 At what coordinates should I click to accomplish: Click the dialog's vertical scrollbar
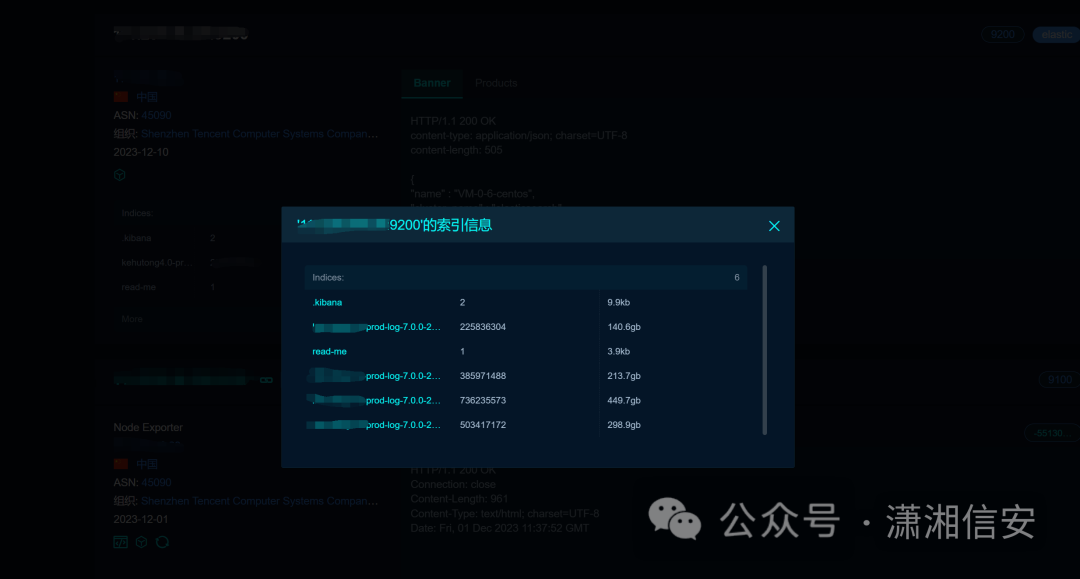765,350
